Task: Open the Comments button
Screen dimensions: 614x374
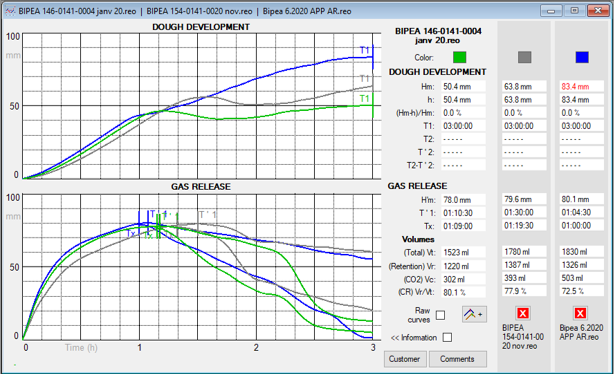Action: (x=457, y=359)
